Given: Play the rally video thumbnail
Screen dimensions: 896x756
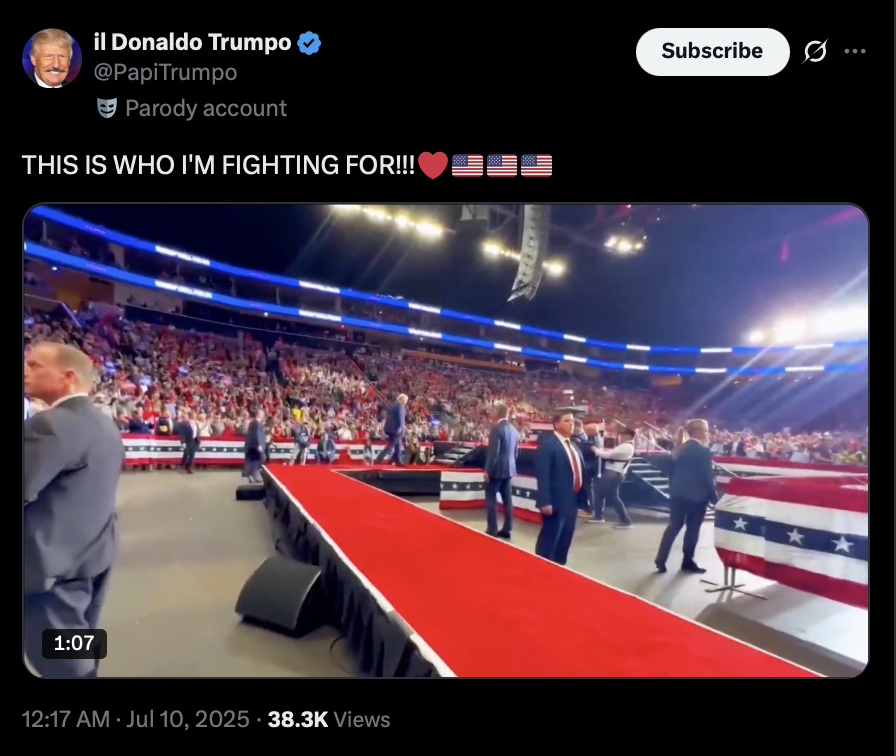Looking at the screenshot, I should [x=446, y=441].
